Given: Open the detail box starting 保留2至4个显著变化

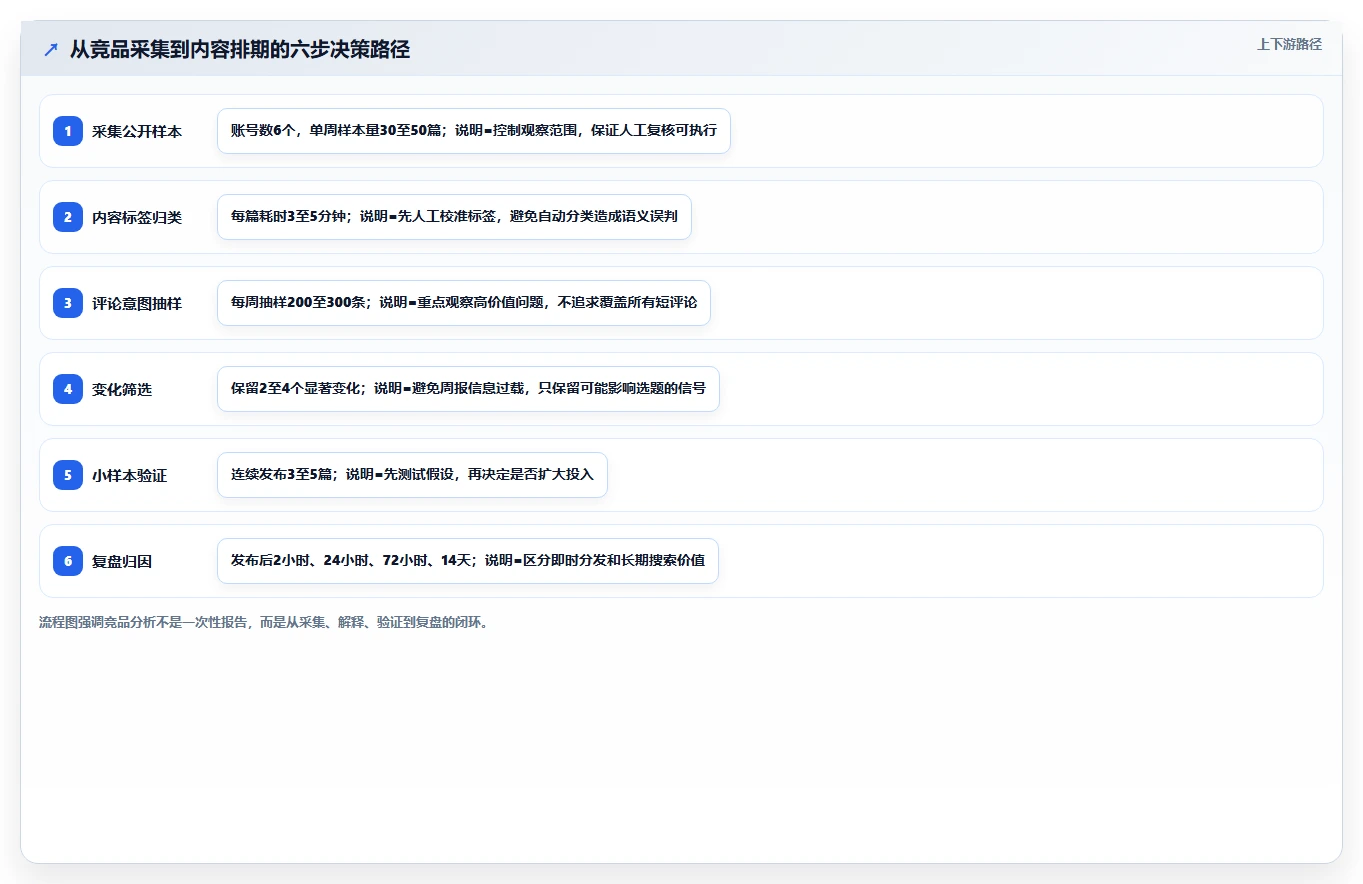Looking at the screenshot, I should (x=468, y=389).
